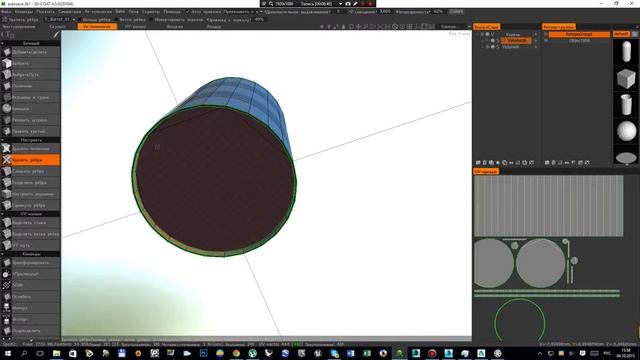640x360 pixels.
Task: Select the Split Strokes tool
Action: [30, 120]
